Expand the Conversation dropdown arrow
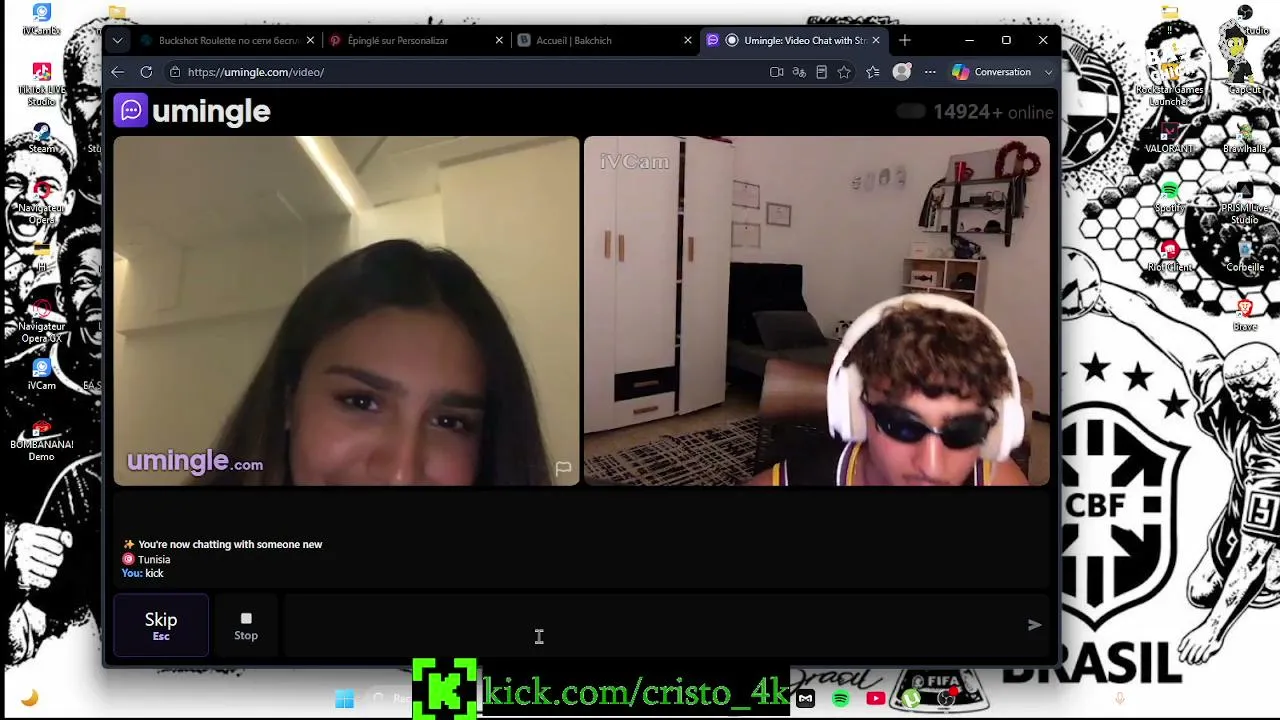 pyautogui.click(x=1048, y=72)
